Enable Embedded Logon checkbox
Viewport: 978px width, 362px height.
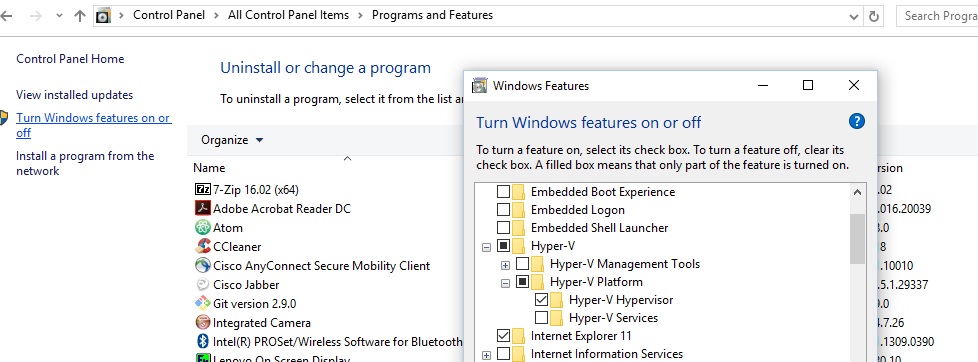[503, 210]
